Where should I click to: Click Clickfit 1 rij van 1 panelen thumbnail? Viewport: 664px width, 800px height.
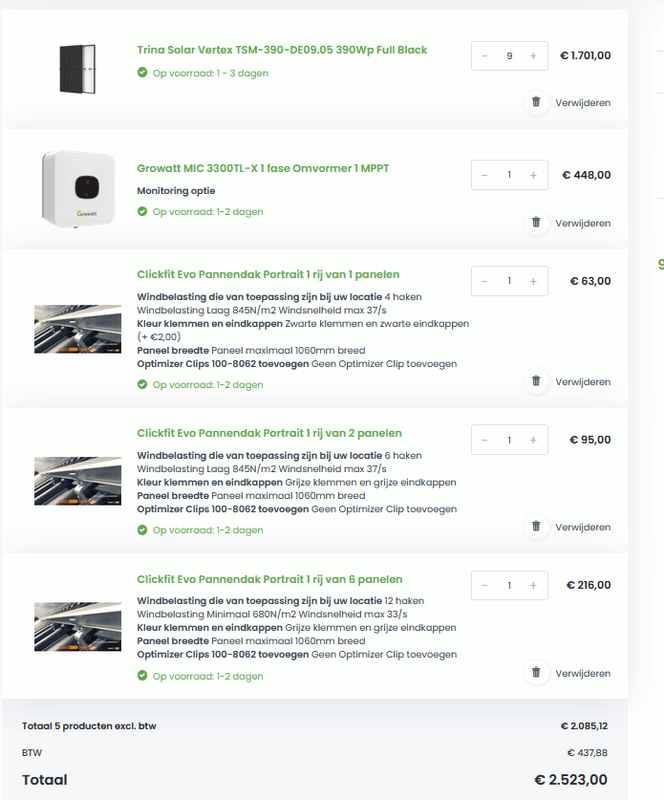(x=78, y=329)
